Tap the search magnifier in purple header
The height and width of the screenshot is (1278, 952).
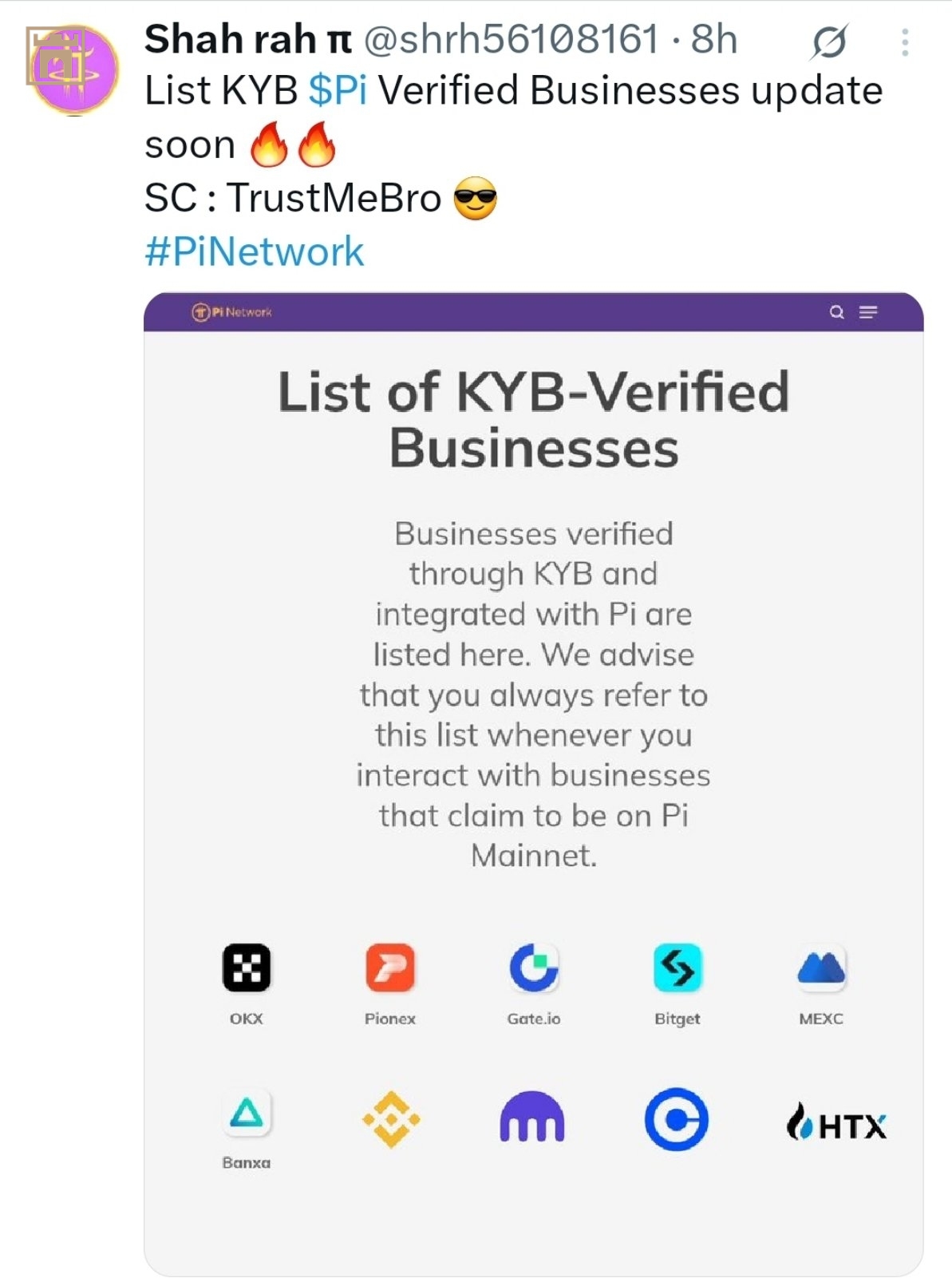click(836, 312)
